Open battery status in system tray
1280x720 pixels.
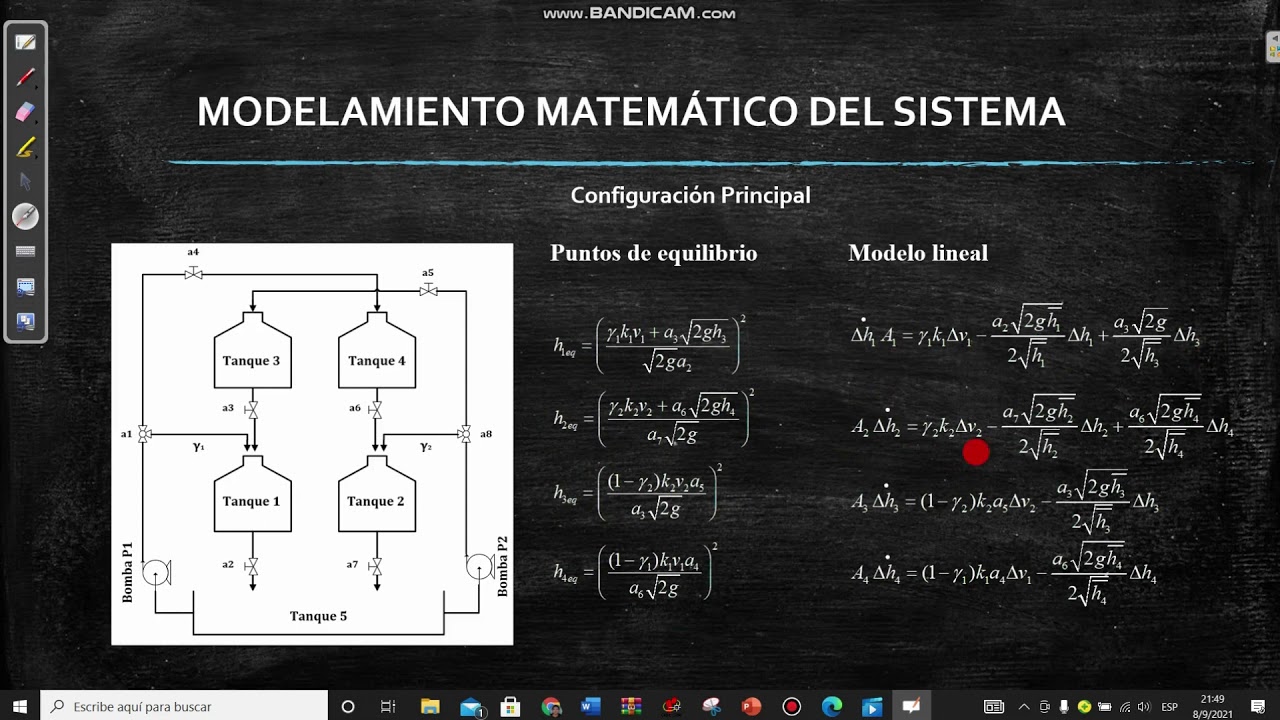pos(1104,707)
